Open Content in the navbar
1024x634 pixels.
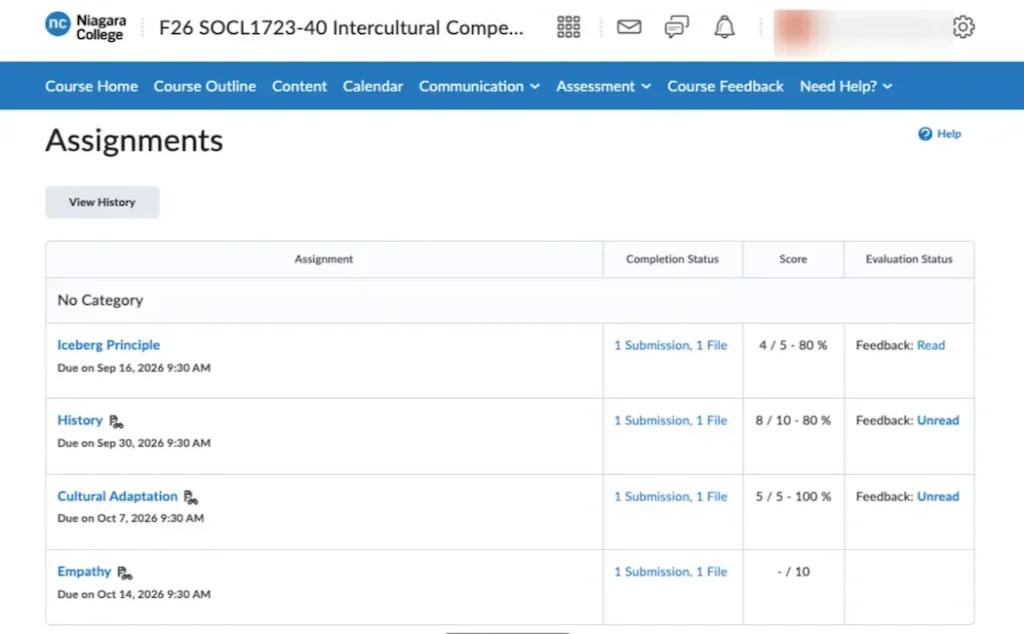299,86
